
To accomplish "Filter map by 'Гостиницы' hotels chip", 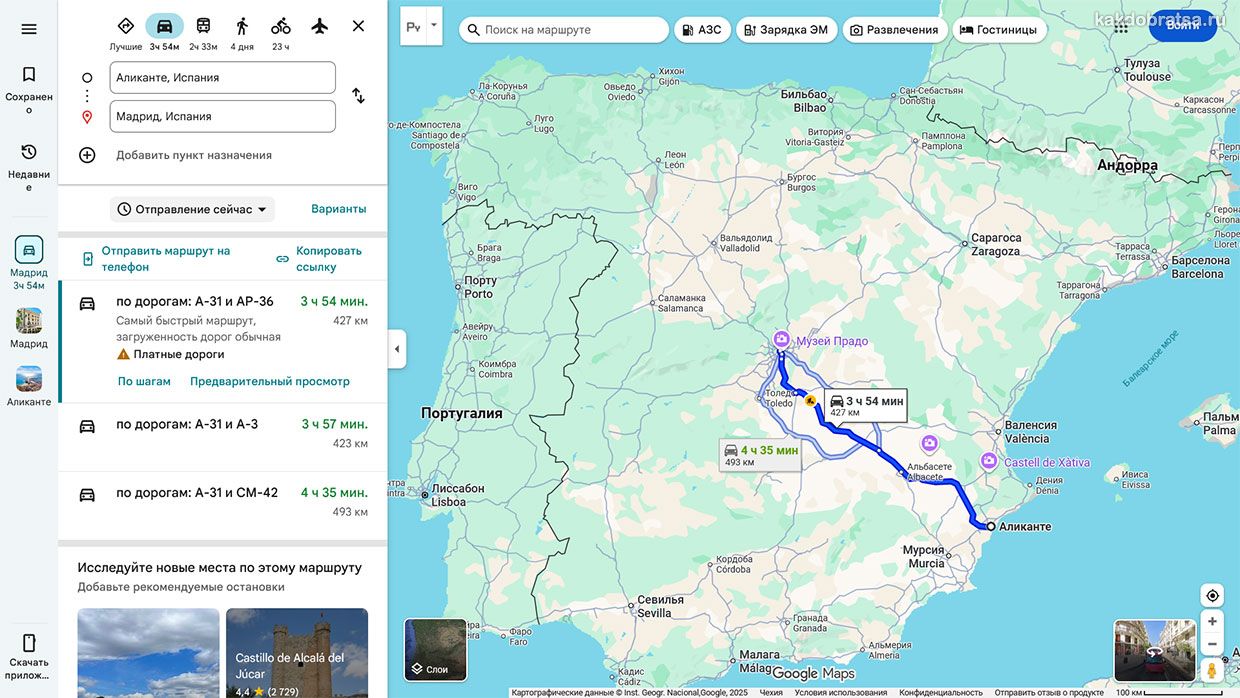I will 998,30.
